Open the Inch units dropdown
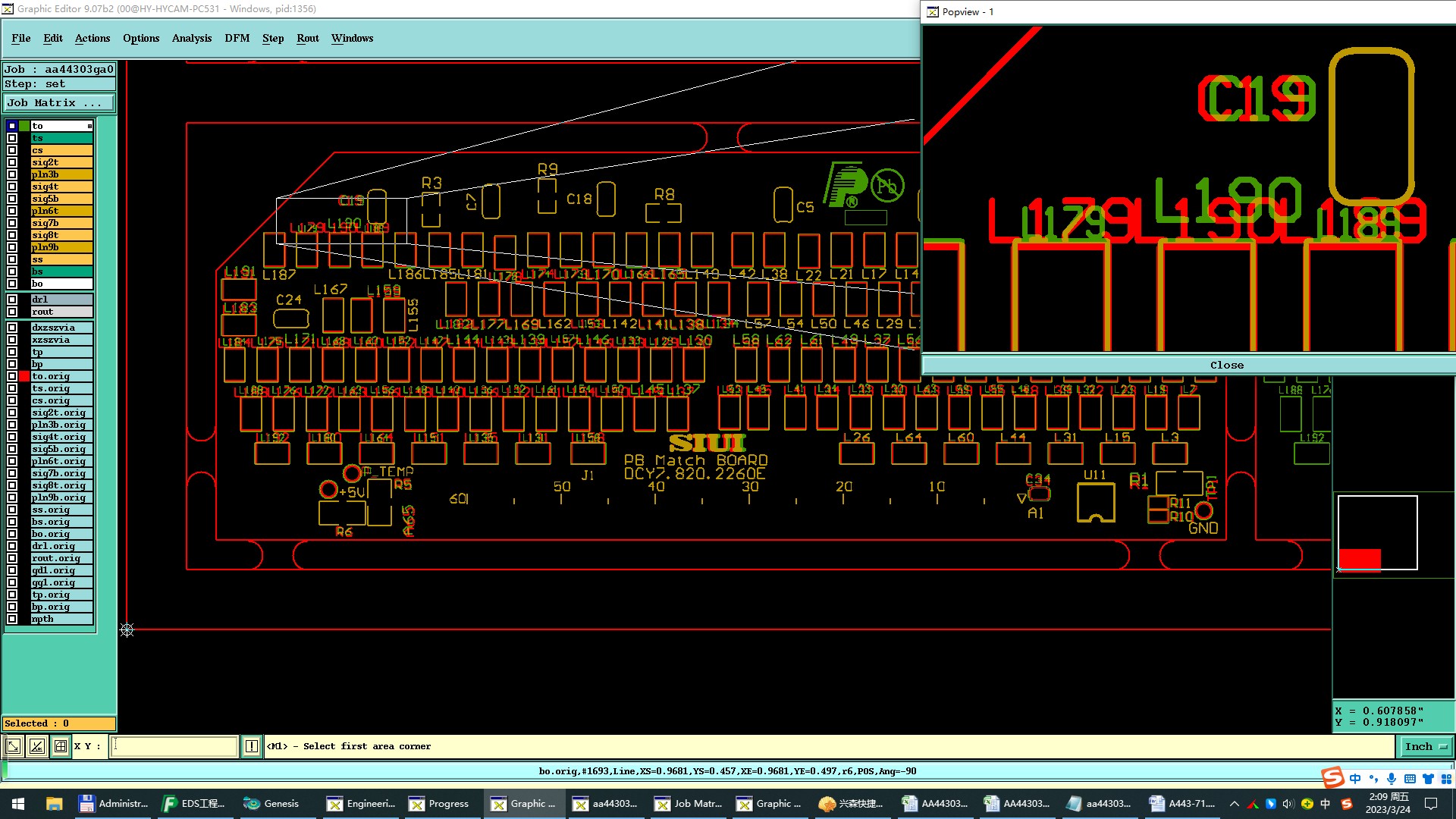 1426,746
